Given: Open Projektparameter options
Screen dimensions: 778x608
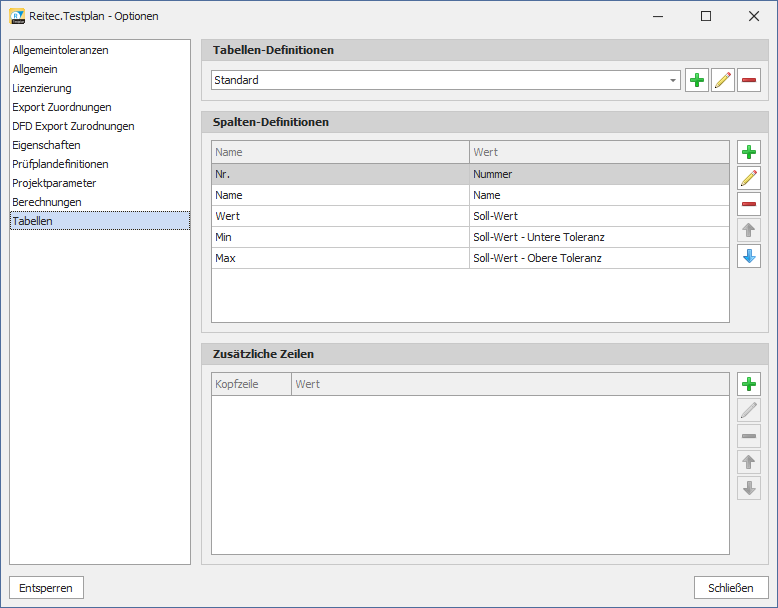Looking at the screenshot, I should click(54, 183).
